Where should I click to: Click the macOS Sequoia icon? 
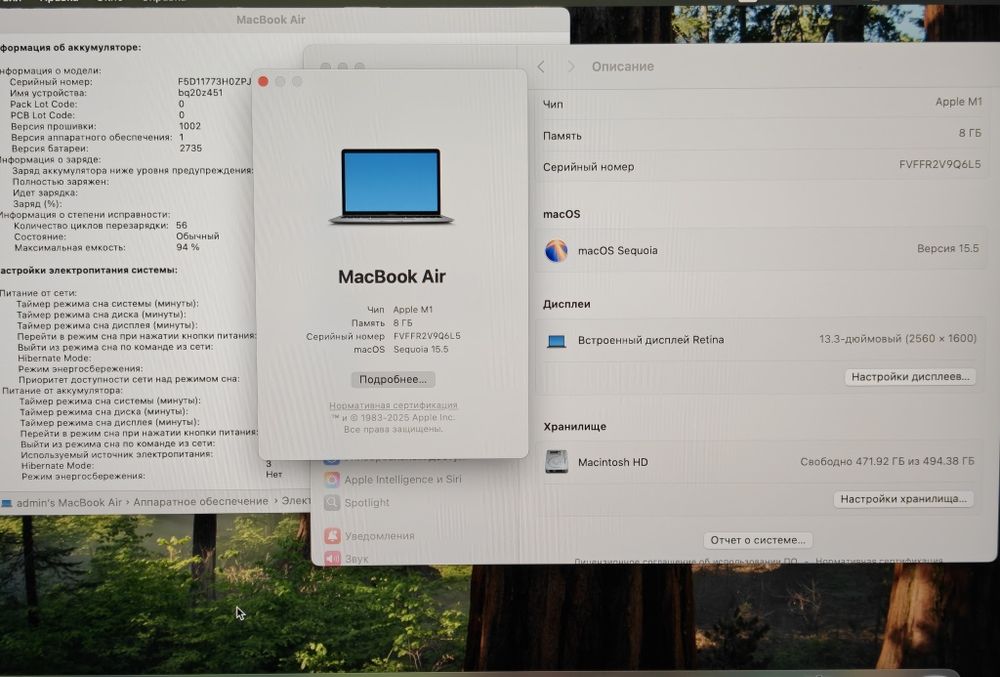556,251
